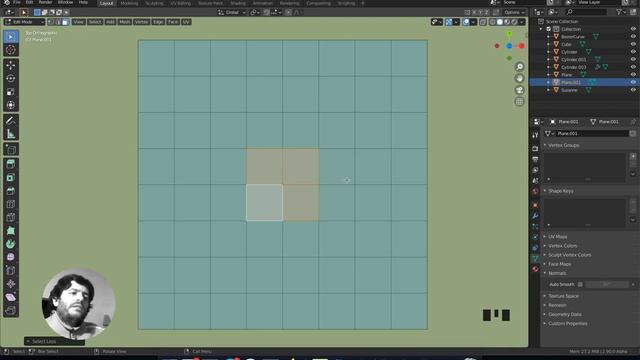
Task: Open the Tool properties tab
Action: (535, 135)
